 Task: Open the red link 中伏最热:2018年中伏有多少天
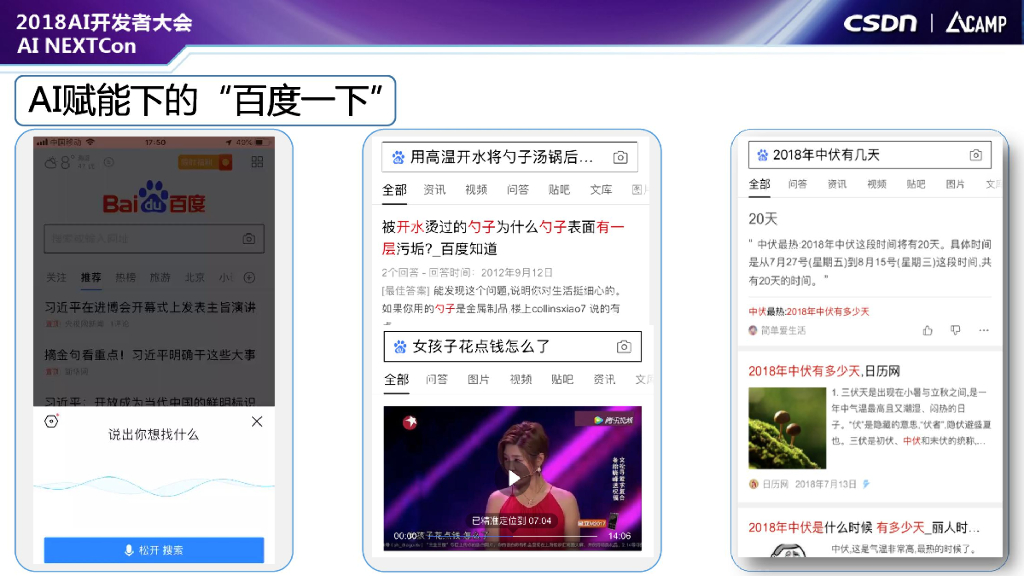click(x=808, y=312)
